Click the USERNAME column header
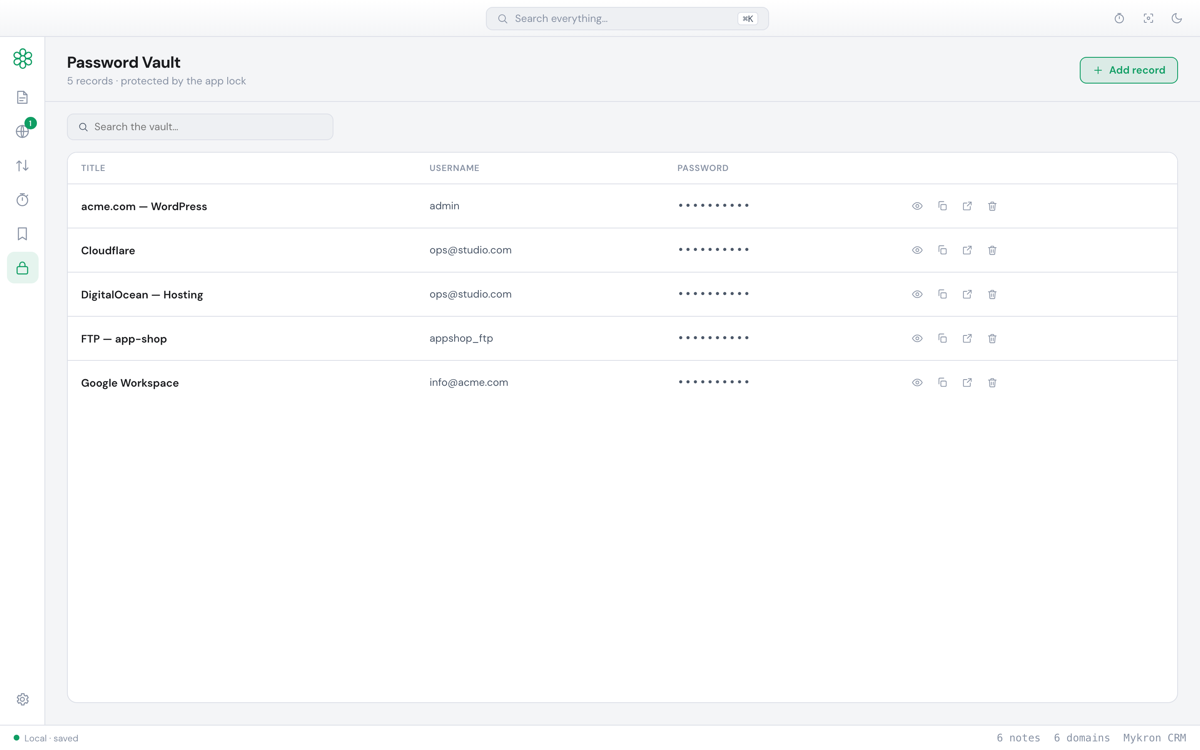This screenshot has height=750, width=1200. pos(454,168)
